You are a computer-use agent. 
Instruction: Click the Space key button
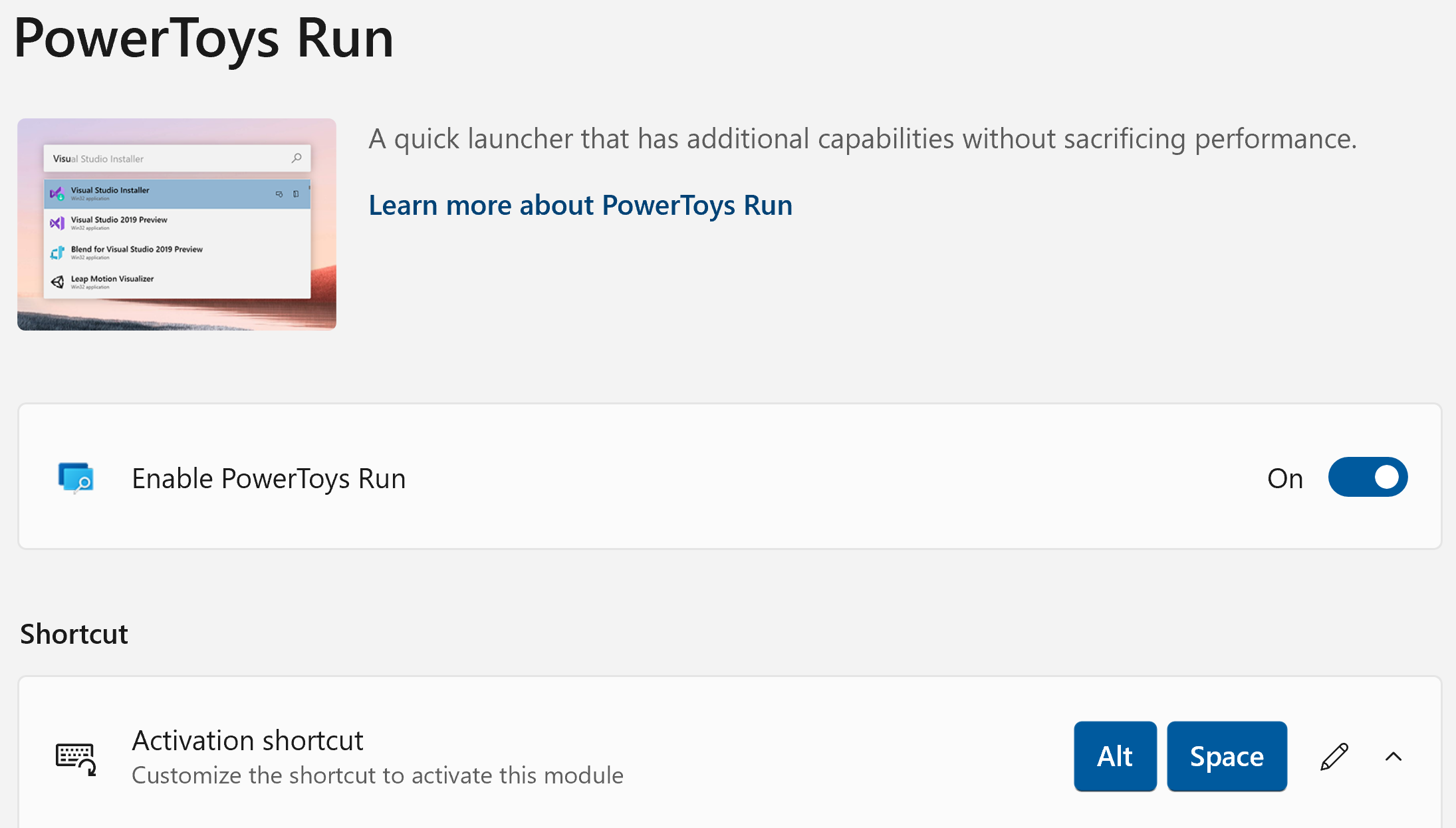pos(1227,756)
